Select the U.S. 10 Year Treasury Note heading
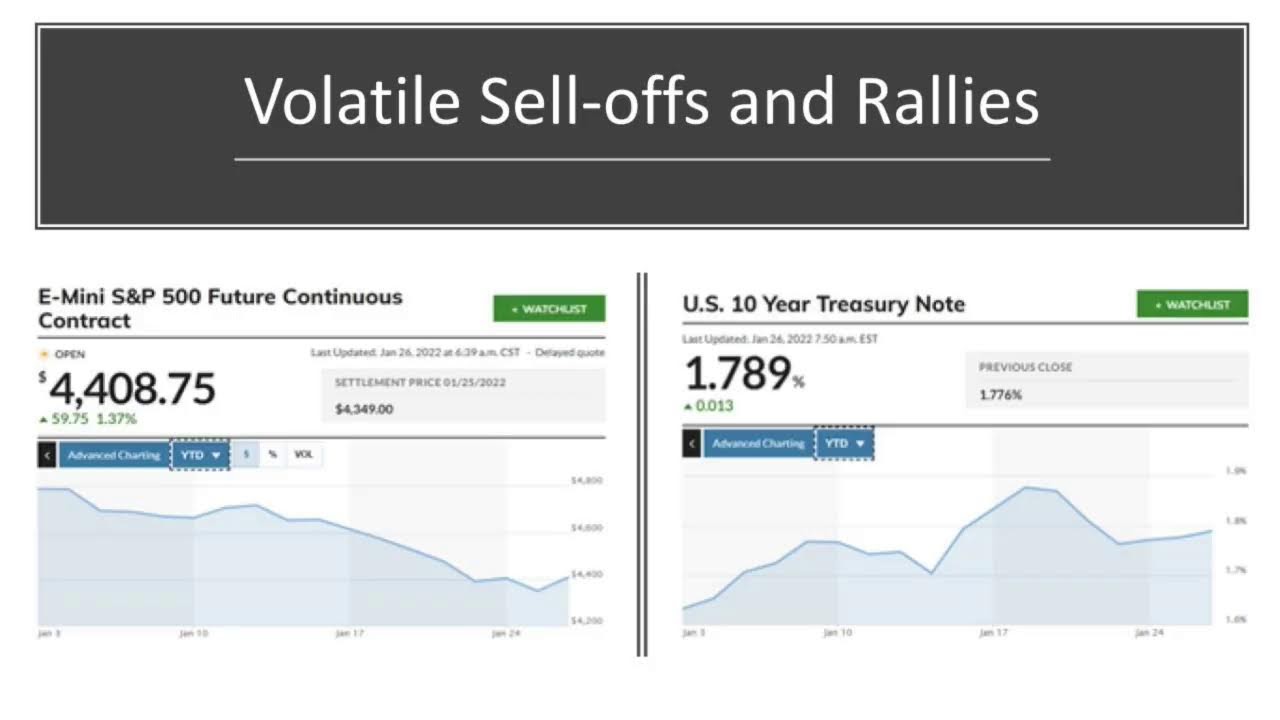 823,304
